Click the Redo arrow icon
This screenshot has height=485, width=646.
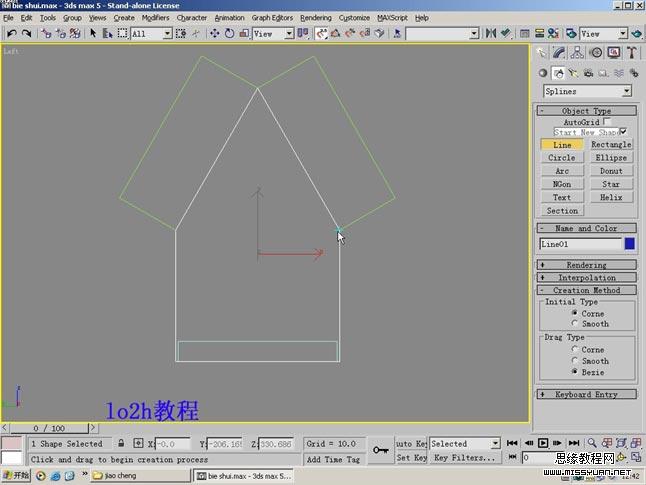pyautogui.click(x=26, y=33)
